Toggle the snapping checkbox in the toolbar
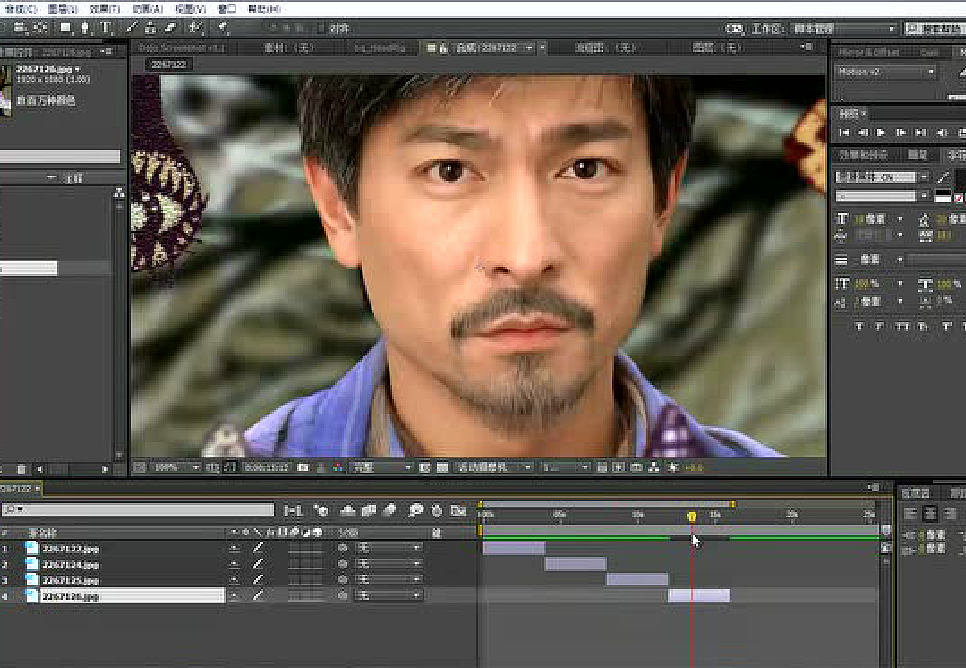 point(321,28)
